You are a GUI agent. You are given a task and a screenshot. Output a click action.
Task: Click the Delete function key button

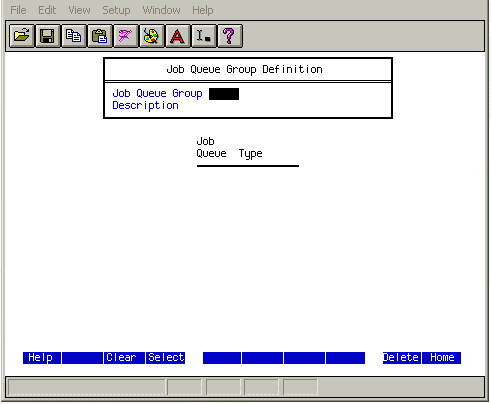point(402,358)
